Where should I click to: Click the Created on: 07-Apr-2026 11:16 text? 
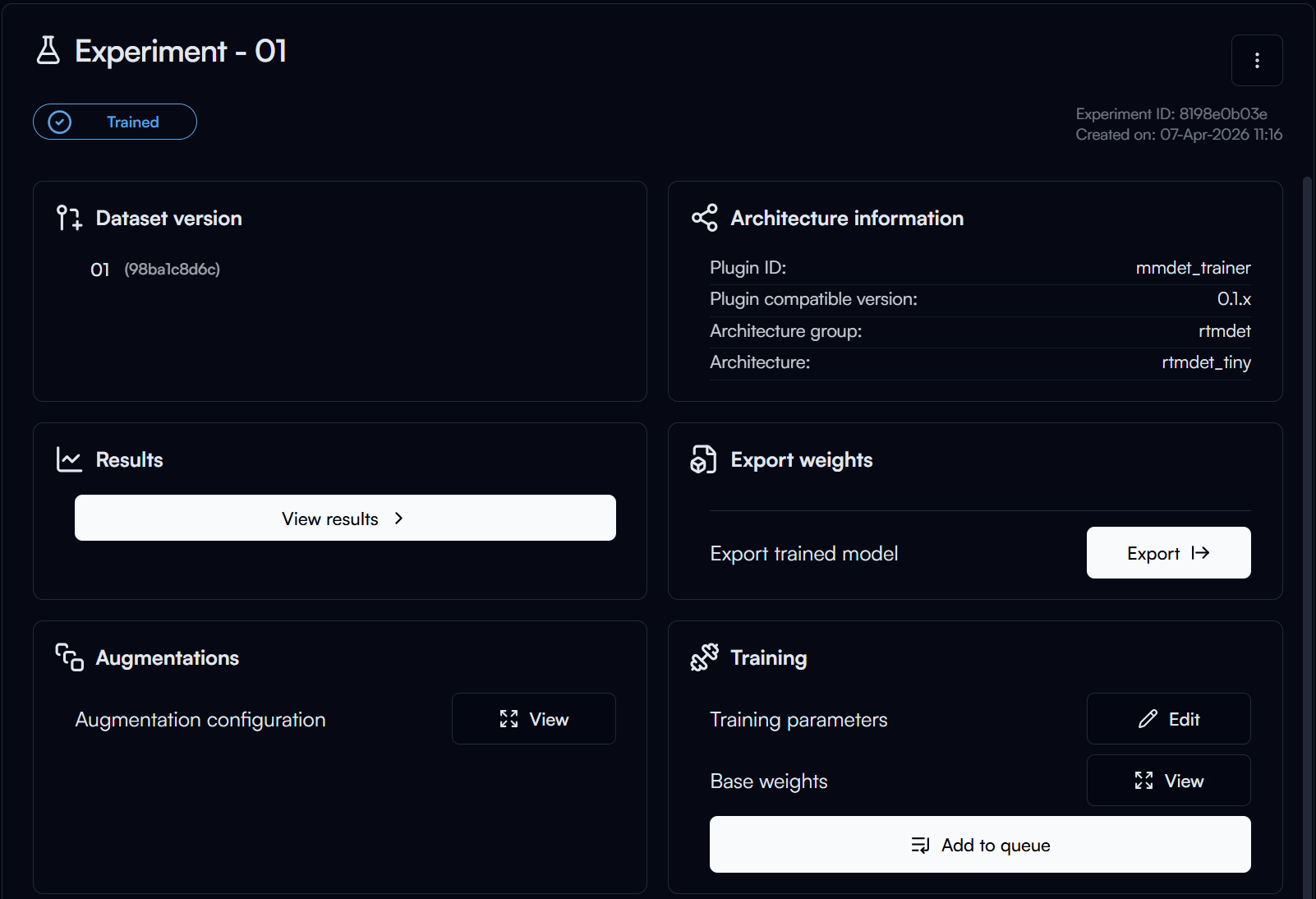pyautogui.click(x=1179, y=134)
